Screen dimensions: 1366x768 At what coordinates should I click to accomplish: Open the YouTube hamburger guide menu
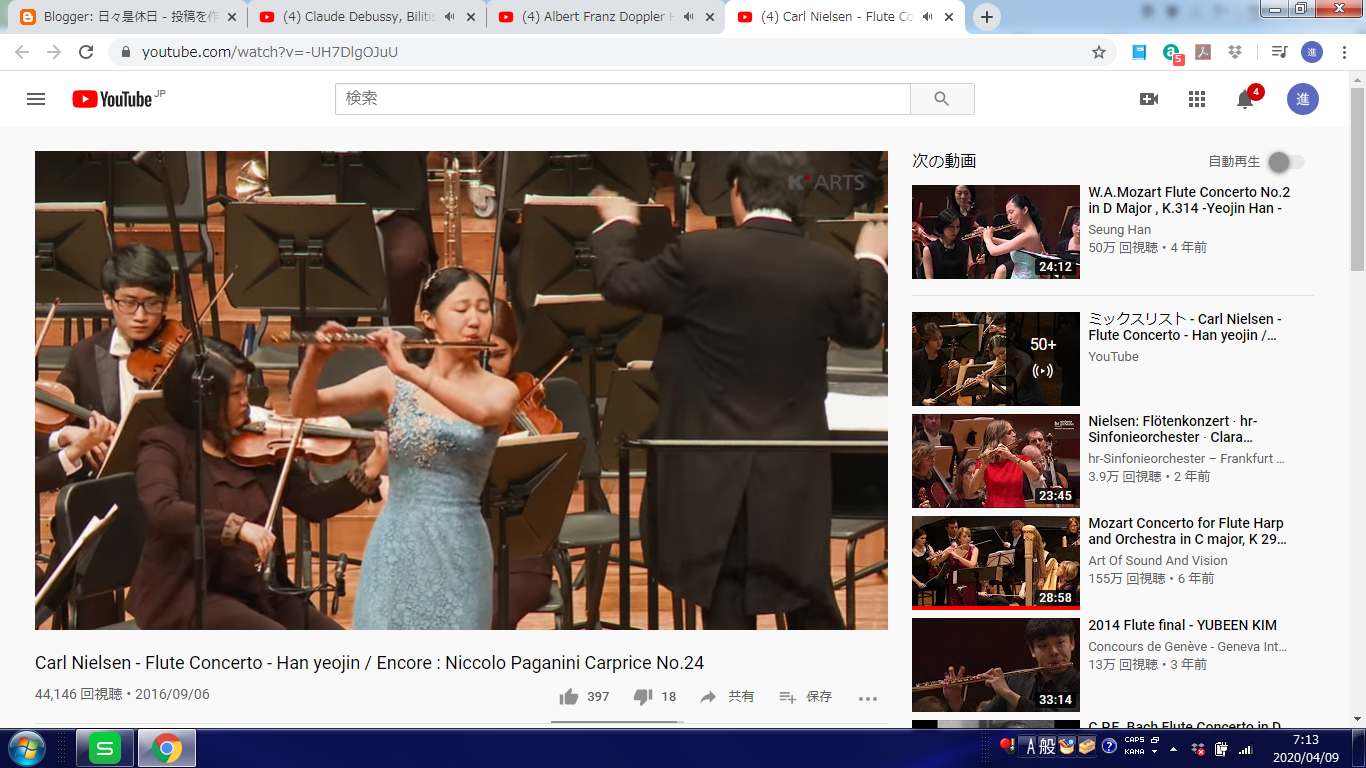pyautogui.click(x=36, y=99)
